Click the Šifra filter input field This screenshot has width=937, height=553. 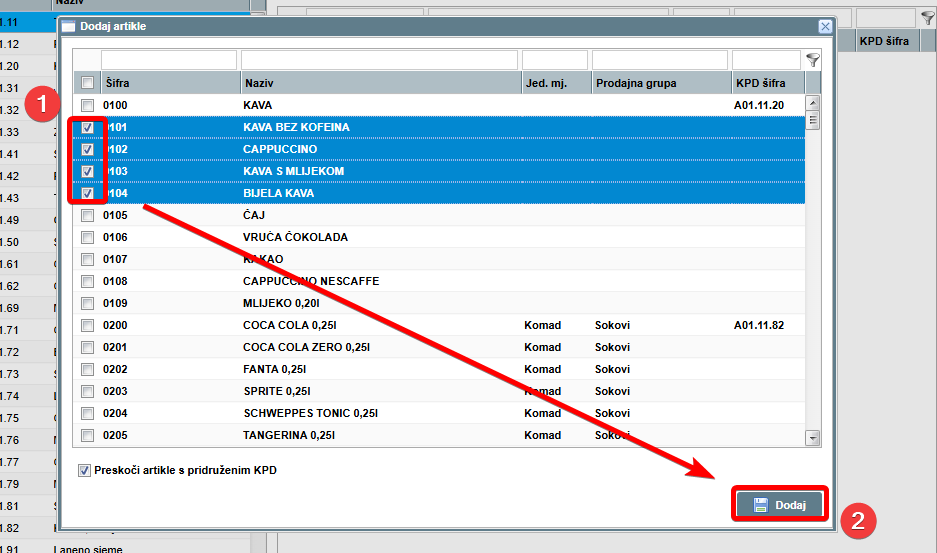click(168, 60)
